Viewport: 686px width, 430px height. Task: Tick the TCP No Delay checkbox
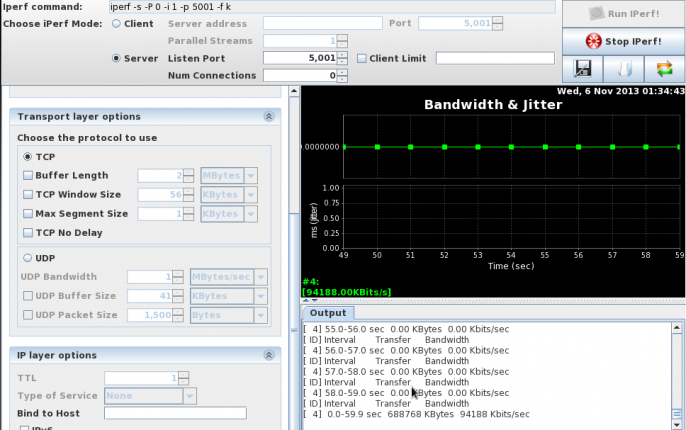28,233
